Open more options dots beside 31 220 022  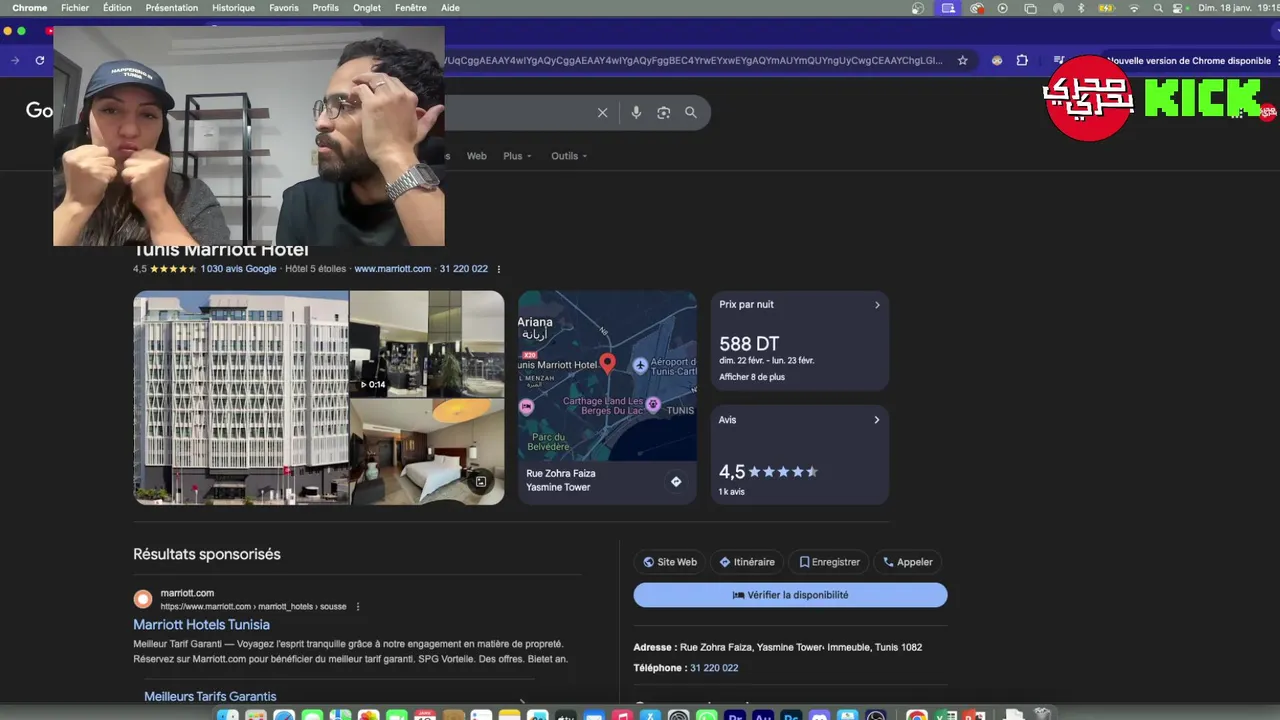498,269
